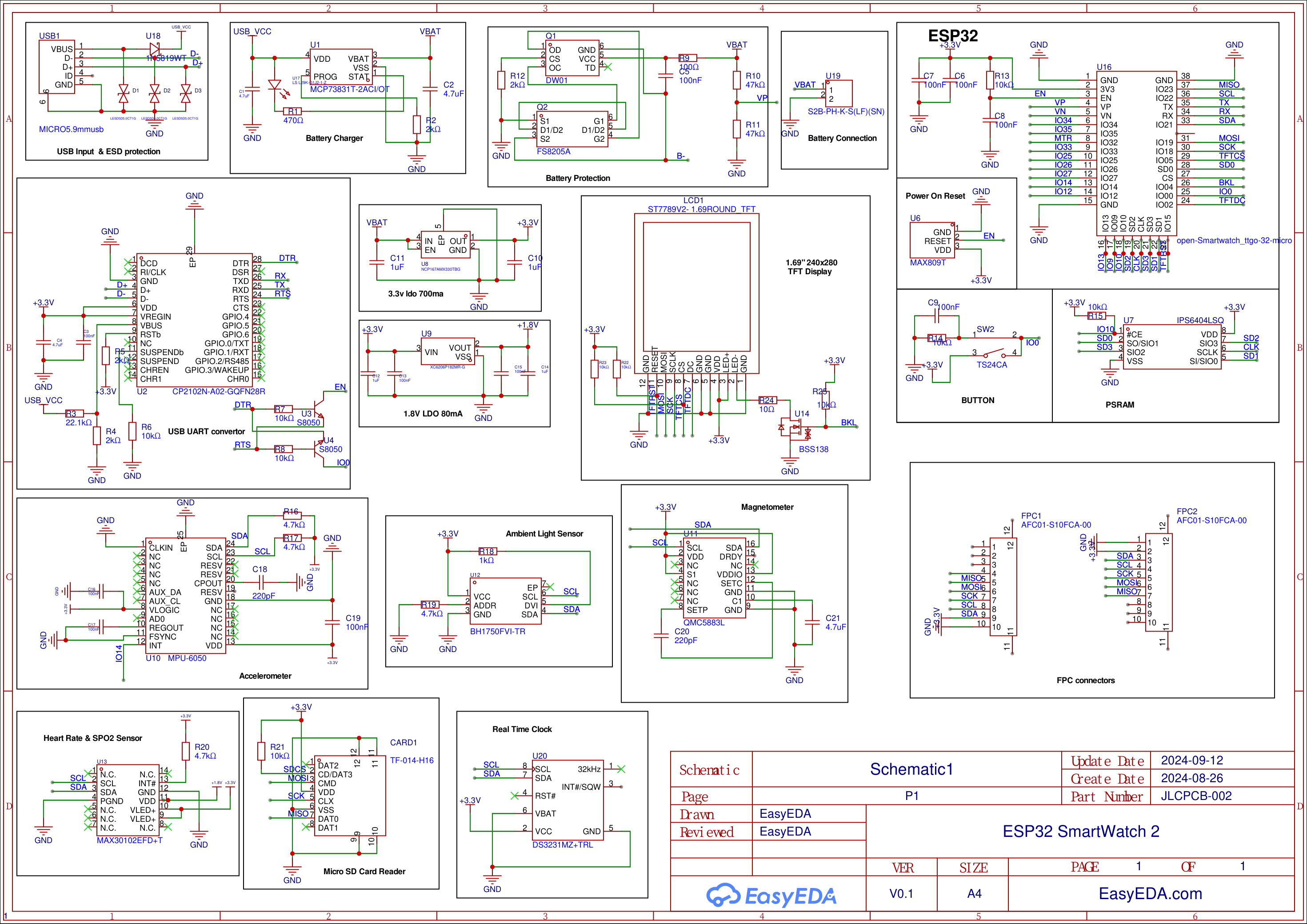This screenshot has width=1307, height=924.
Task: Click the 'Power On Reset' label
Action: pyautogui.click(x=935, y=195)
